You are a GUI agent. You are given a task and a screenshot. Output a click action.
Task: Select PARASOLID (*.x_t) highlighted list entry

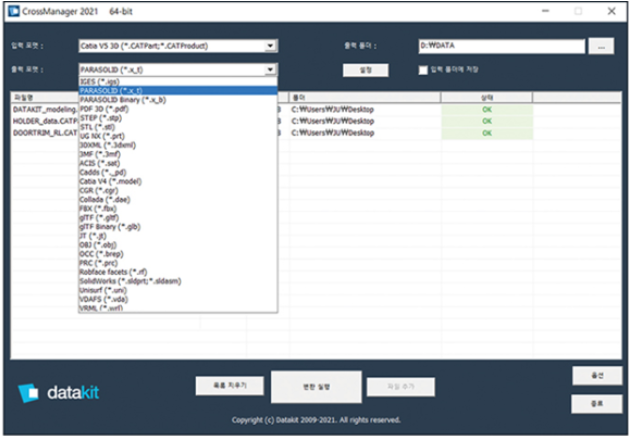click(x=178, y=91)
